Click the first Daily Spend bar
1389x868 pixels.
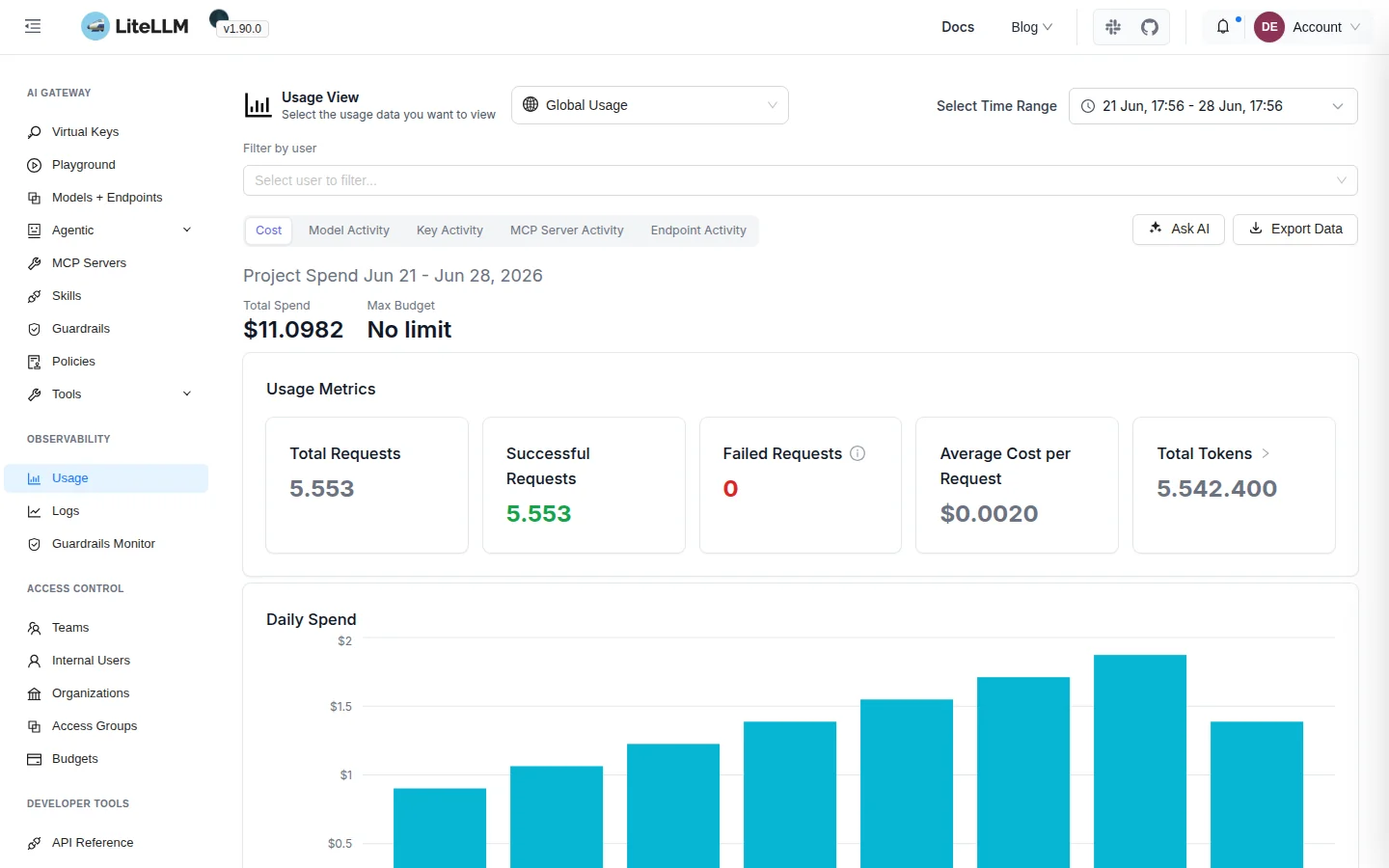click(x=440, y=827)
